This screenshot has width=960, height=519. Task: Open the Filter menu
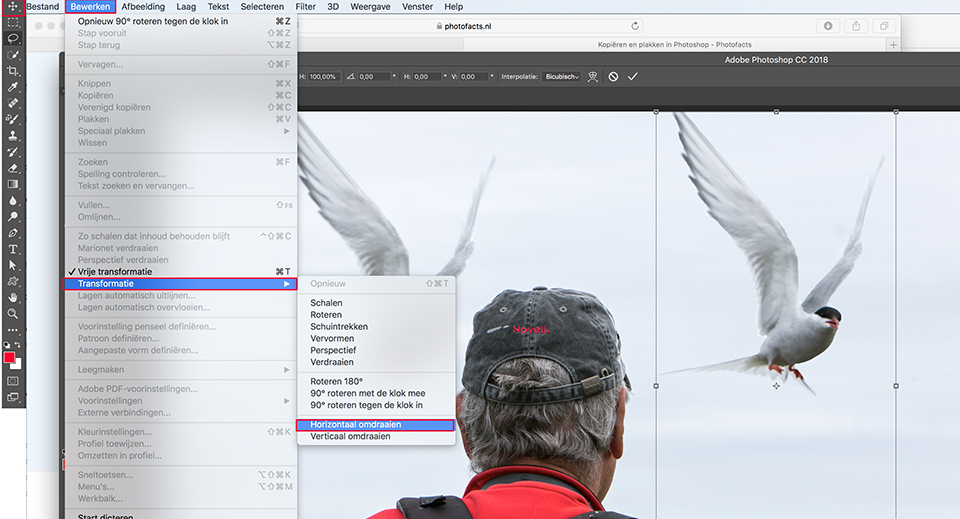306,7
